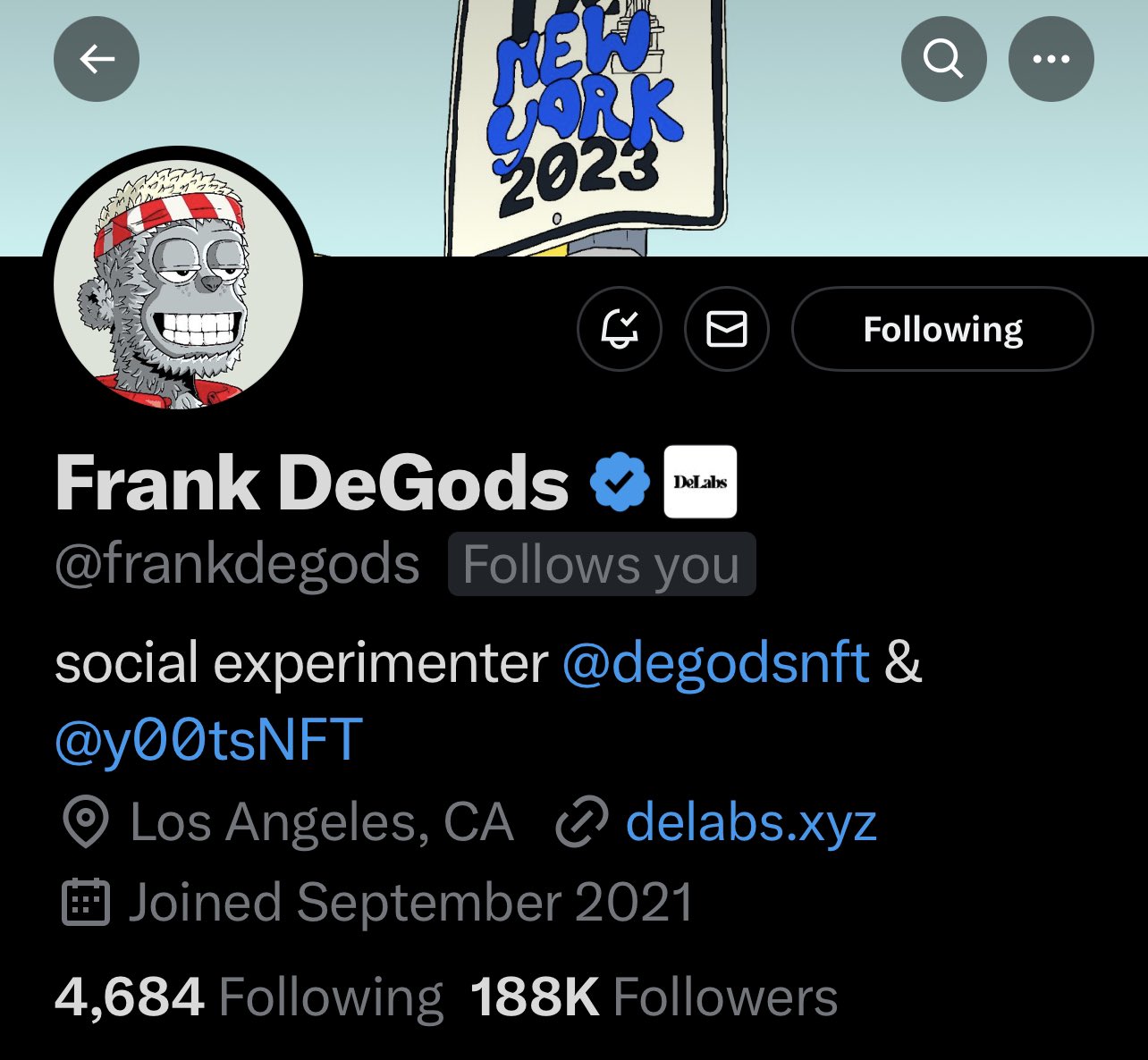Click the chain link icon

click(581, 822)
